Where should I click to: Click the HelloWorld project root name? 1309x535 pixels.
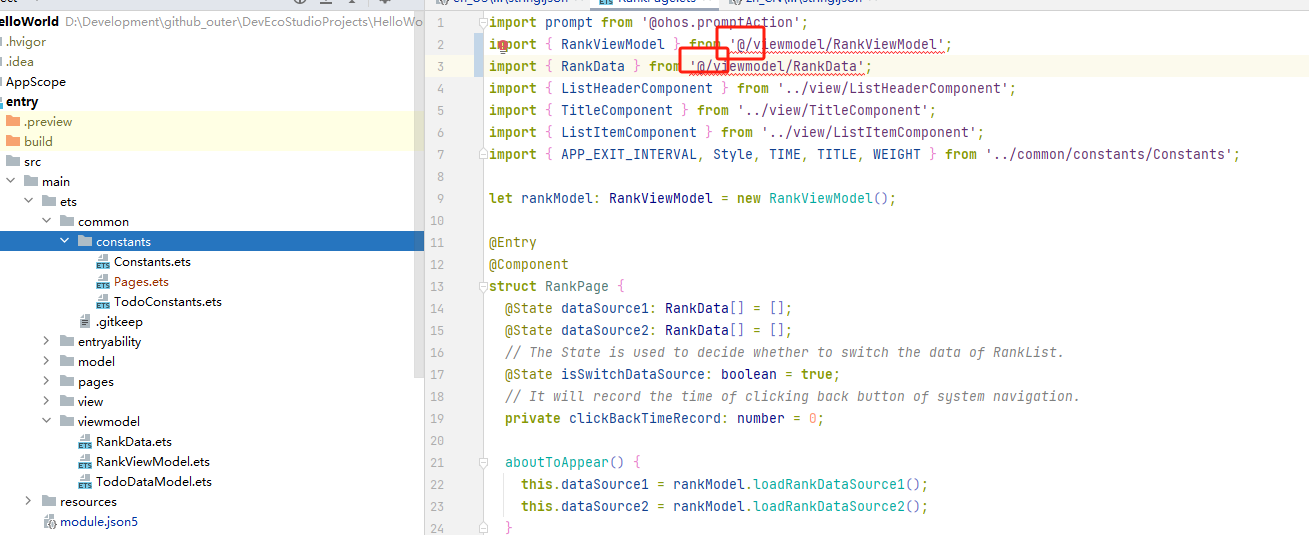[x=29, y=22]
